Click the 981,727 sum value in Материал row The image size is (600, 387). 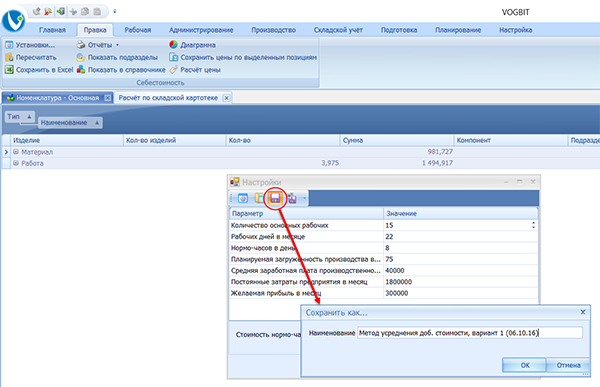pos(440,152)
